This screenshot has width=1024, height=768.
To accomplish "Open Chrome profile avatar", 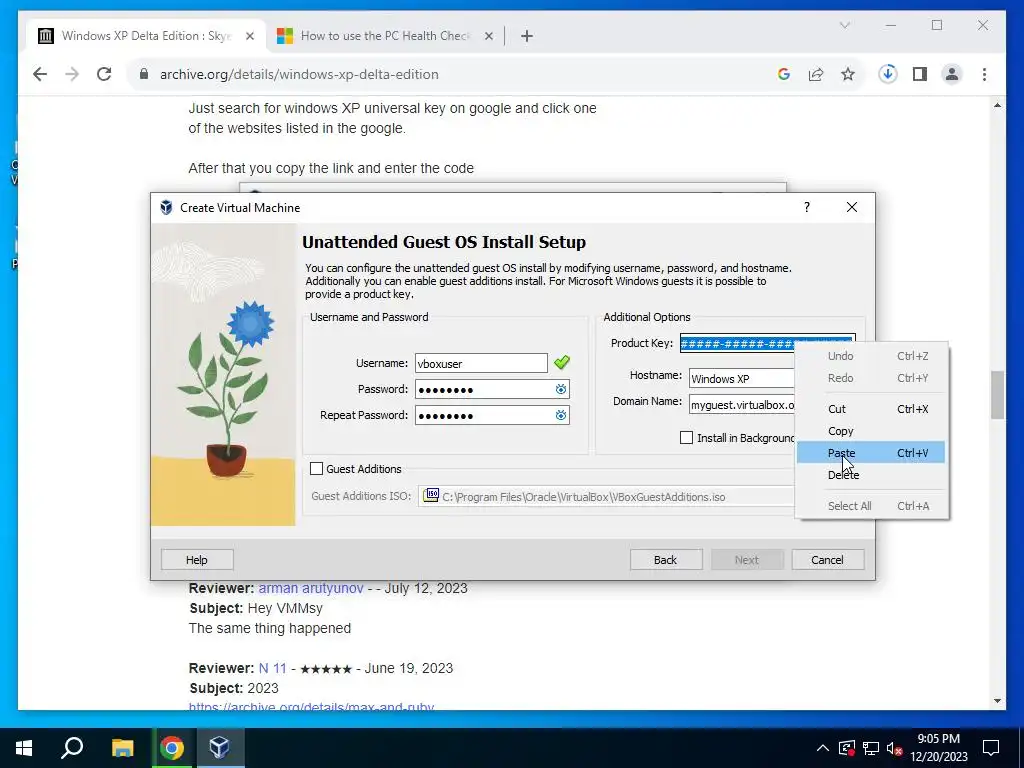I will pos(952,74).
